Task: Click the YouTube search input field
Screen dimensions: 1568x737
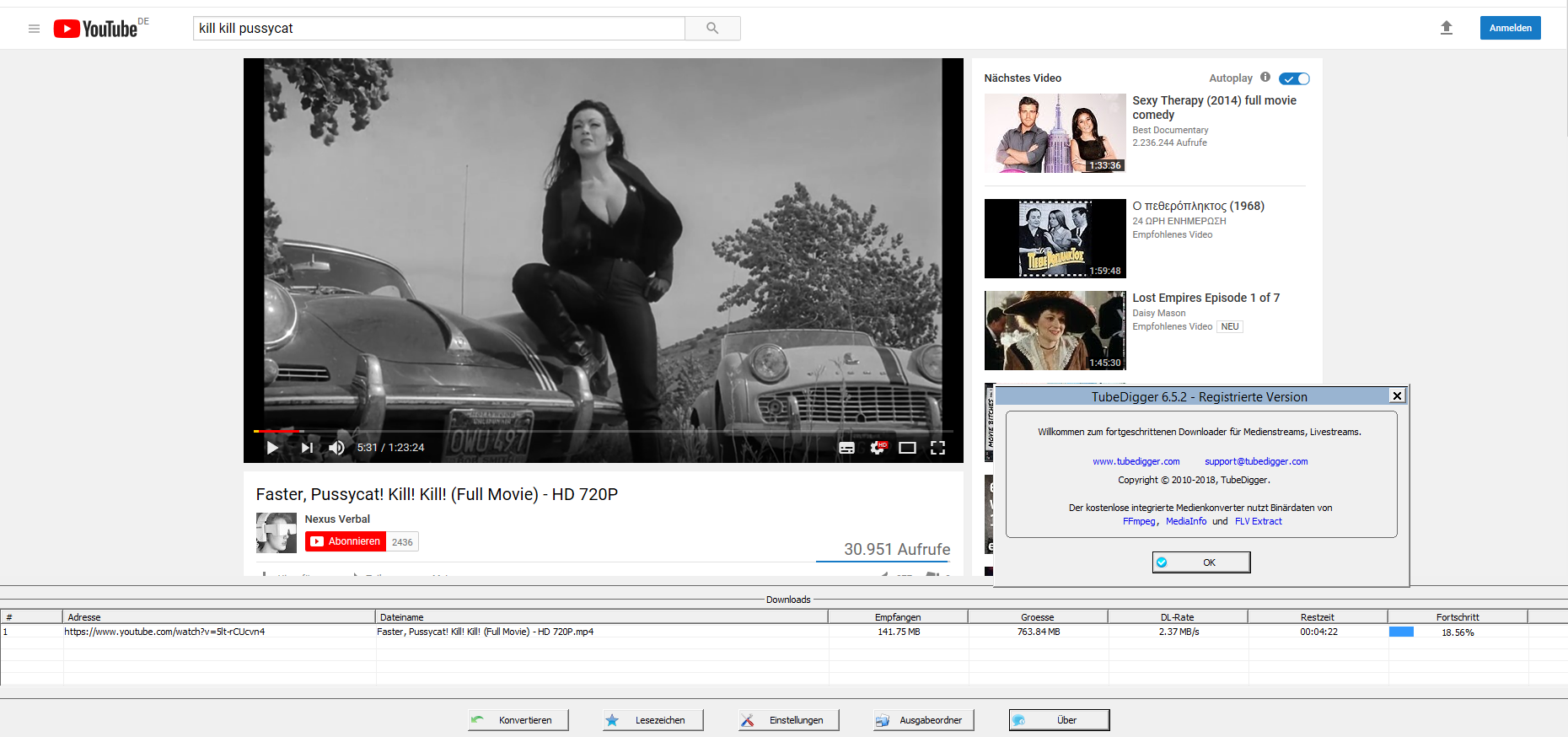Action: click(438, 29)
